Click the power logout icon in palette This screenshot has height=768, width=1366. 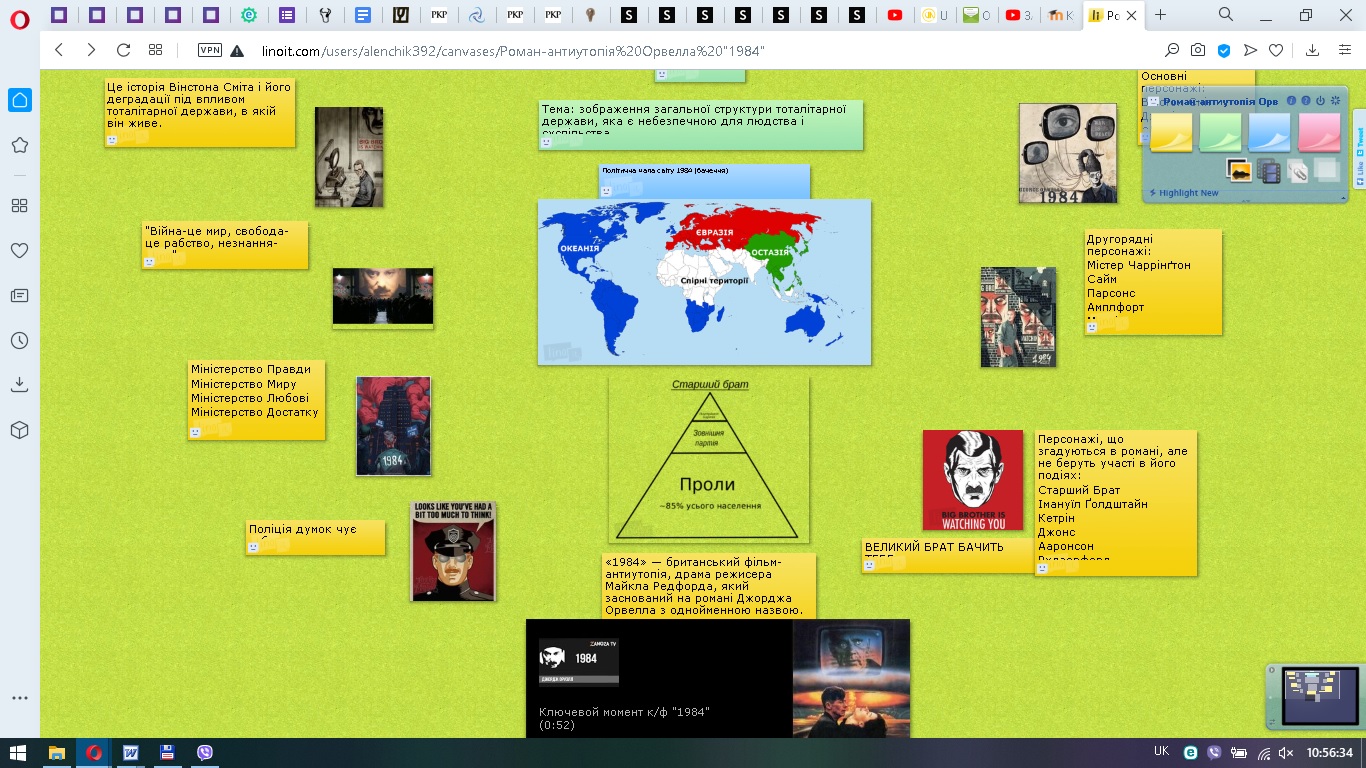coord(1320,101)
